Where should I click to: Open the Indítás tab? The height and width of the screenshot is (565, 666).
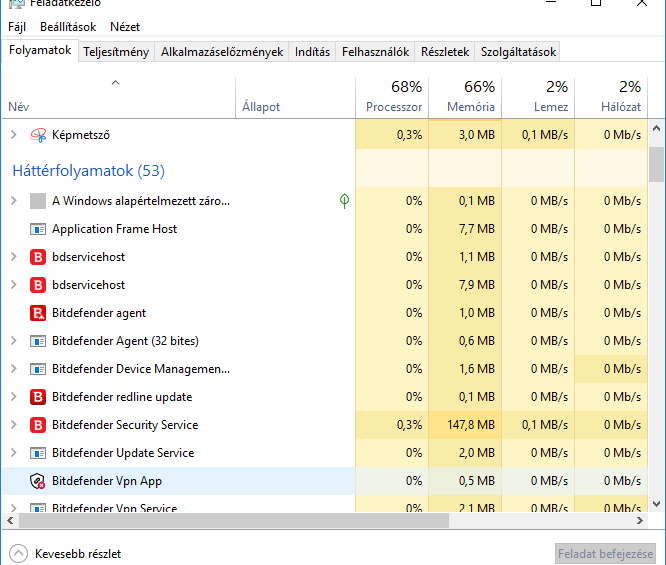312,52
